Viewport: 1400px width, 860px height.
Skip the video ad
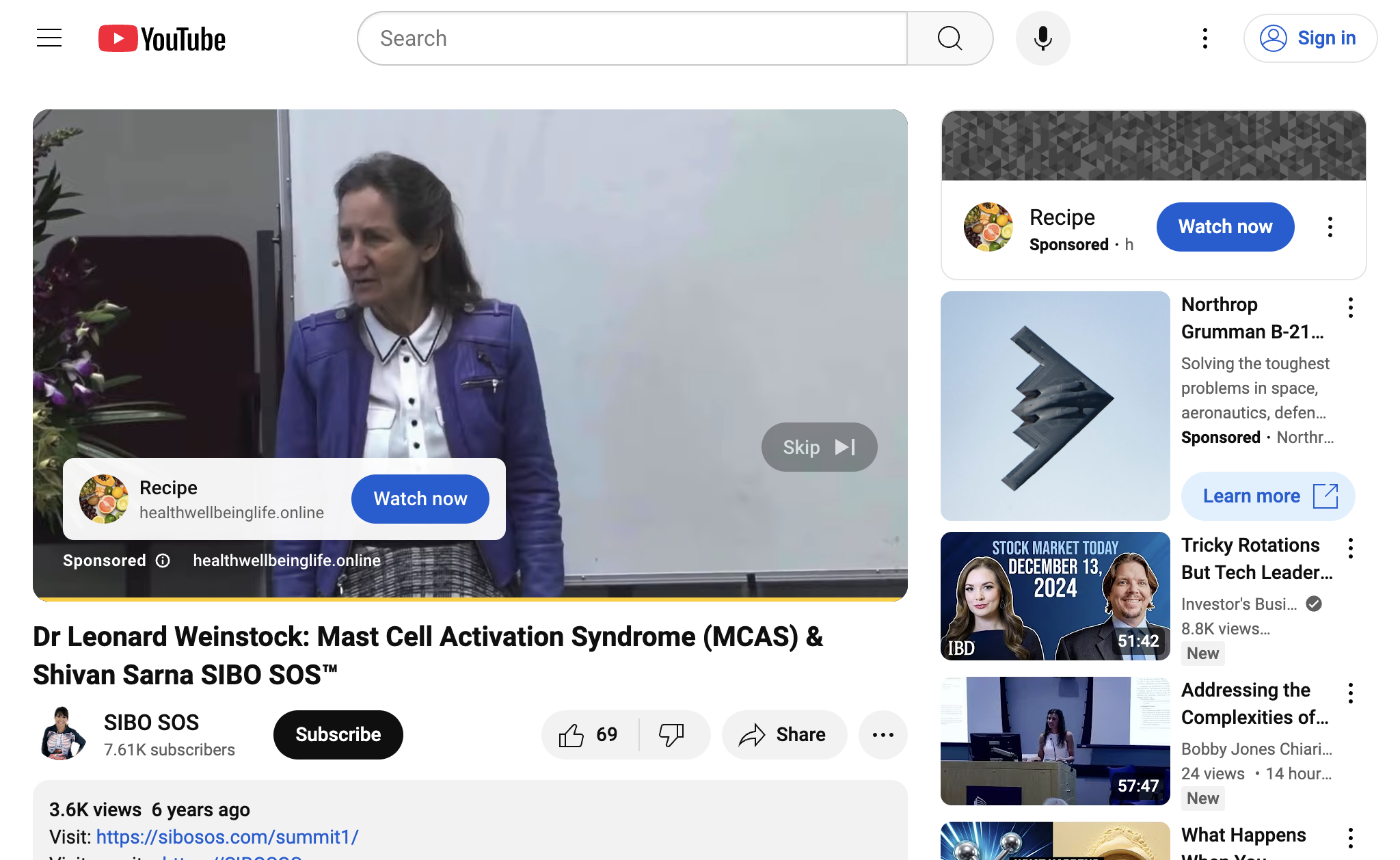pyautogui.click(x=819, y=447)
